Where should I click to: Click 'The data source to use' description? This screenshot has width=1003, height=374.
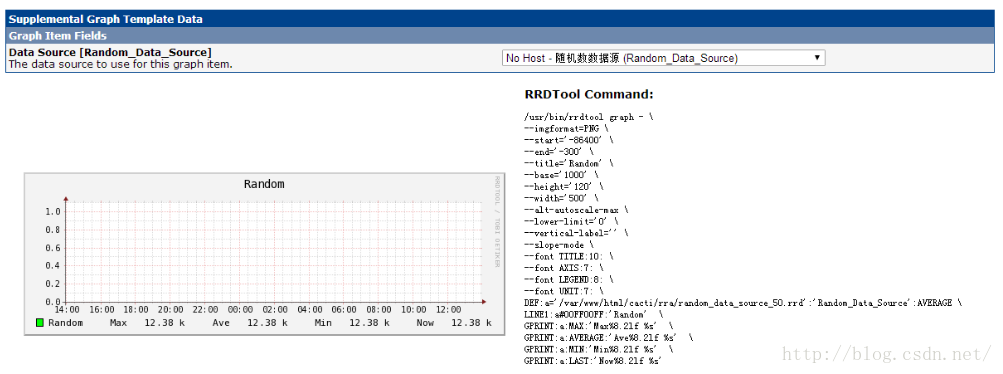[x=120, y=64]
